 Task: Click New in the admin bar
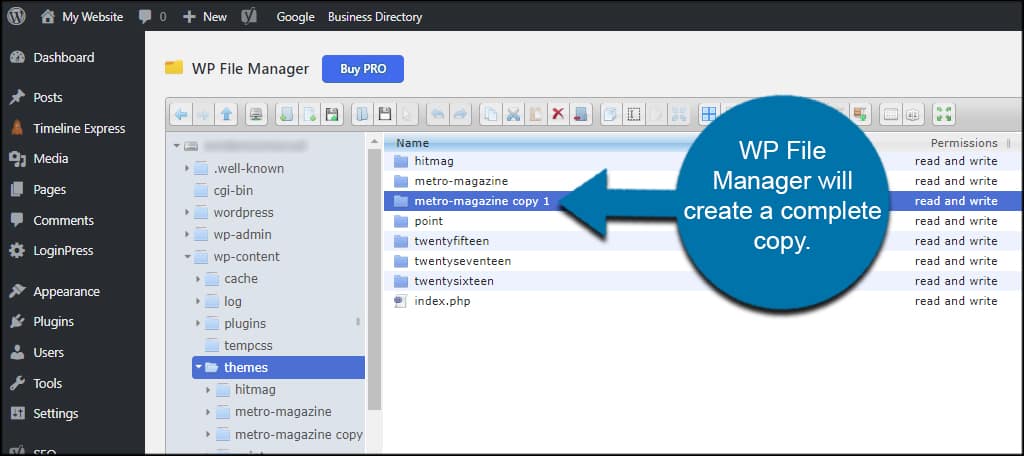coord(205,17)
